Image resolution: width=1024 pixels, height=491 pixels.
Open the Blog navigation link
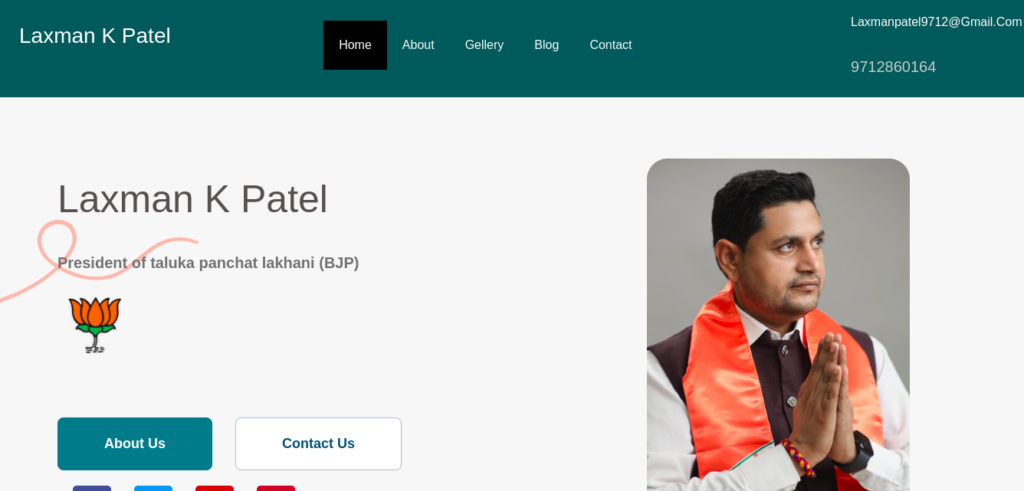pyautogui.click(x=547, y=45)
